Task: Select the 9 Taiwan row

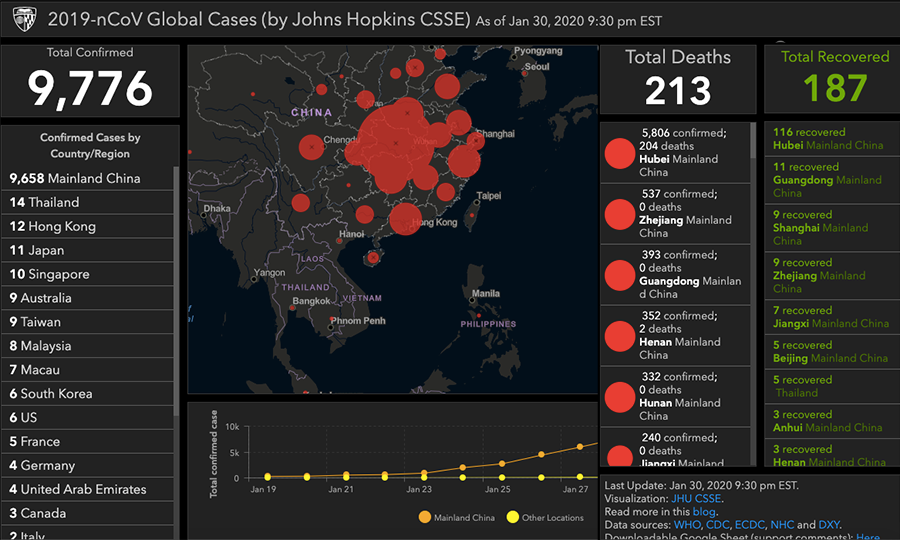Action: (87, 322)
